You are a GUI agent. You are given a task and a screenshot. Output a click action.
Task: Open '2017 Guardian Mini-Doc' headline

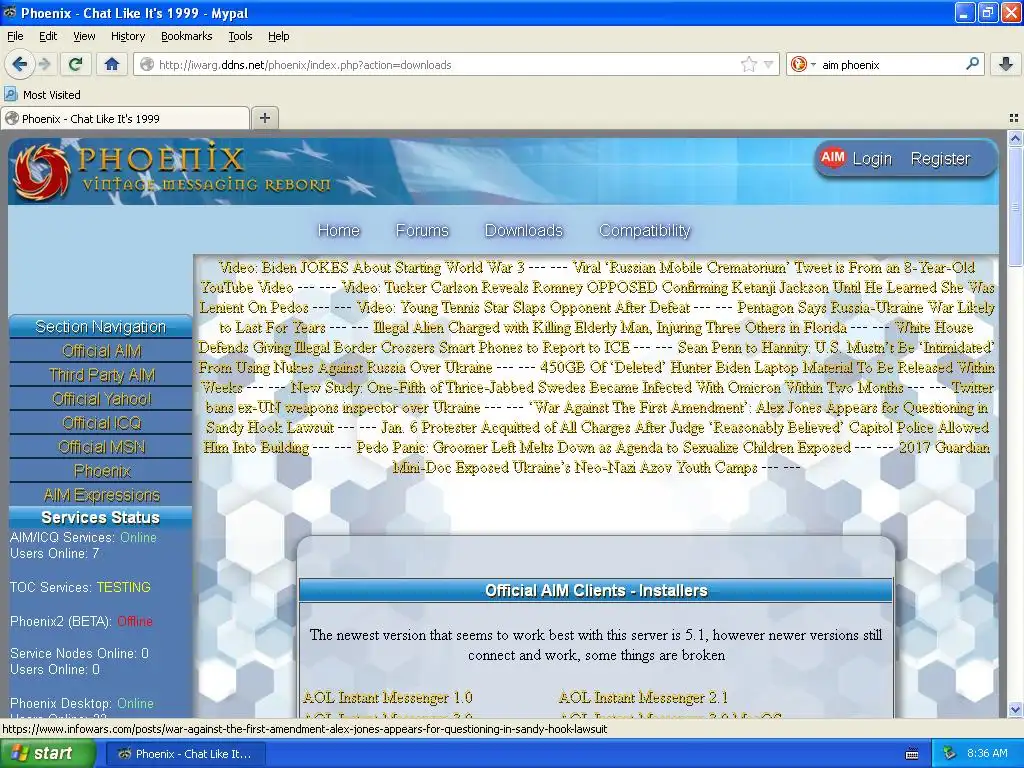[691, 457]
